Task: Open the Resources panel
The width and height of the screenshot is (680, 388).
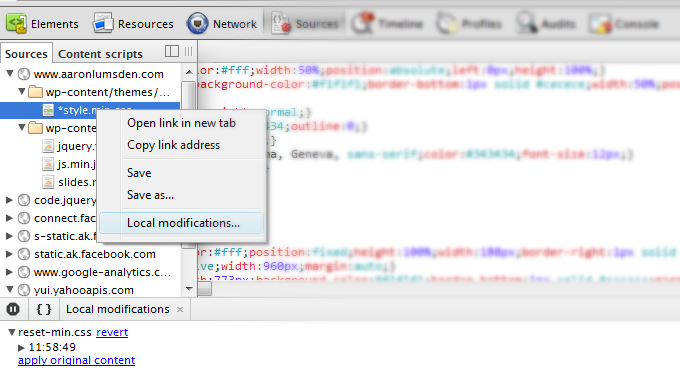Action: click(x=133, y=24)
